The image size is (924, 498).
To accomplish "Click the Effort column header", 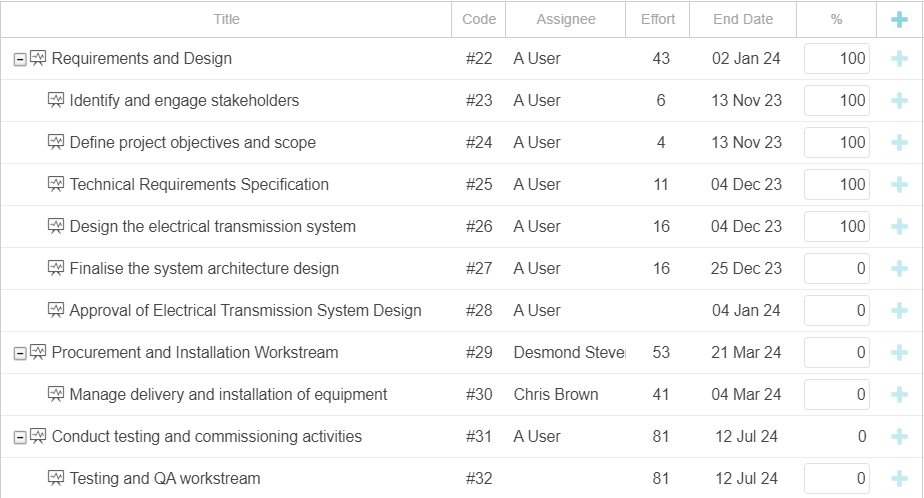I will pos(658,19).
